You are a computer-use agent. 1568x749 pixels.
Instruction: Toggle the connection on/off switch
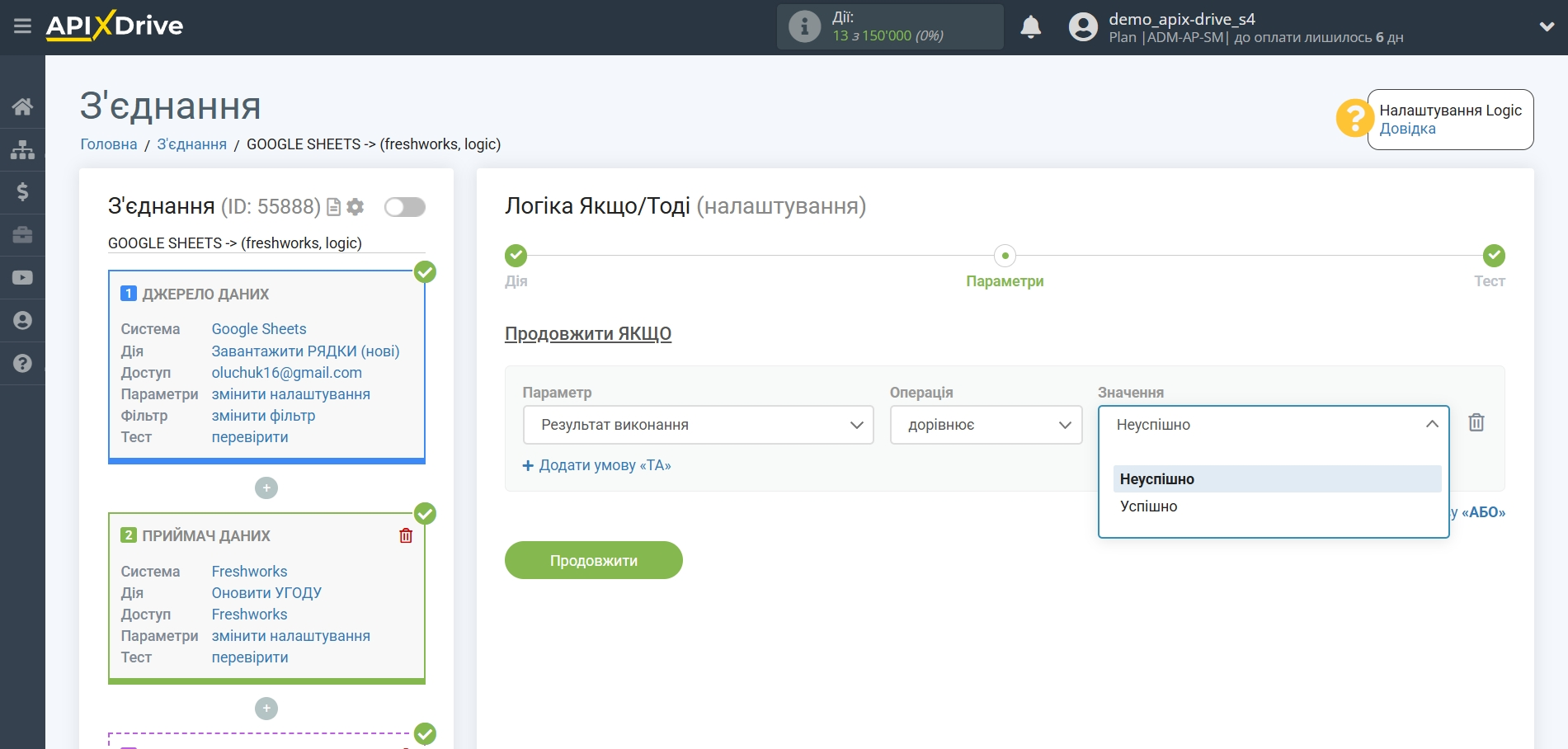click(404, 207)
